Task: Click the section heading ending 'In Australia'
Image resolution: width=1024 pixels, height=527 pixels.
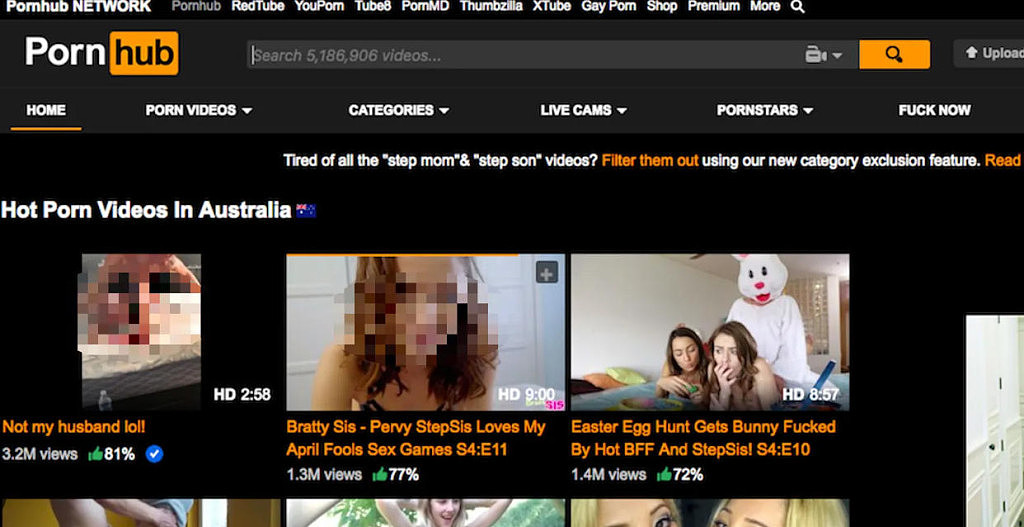Action: point(146,210)
